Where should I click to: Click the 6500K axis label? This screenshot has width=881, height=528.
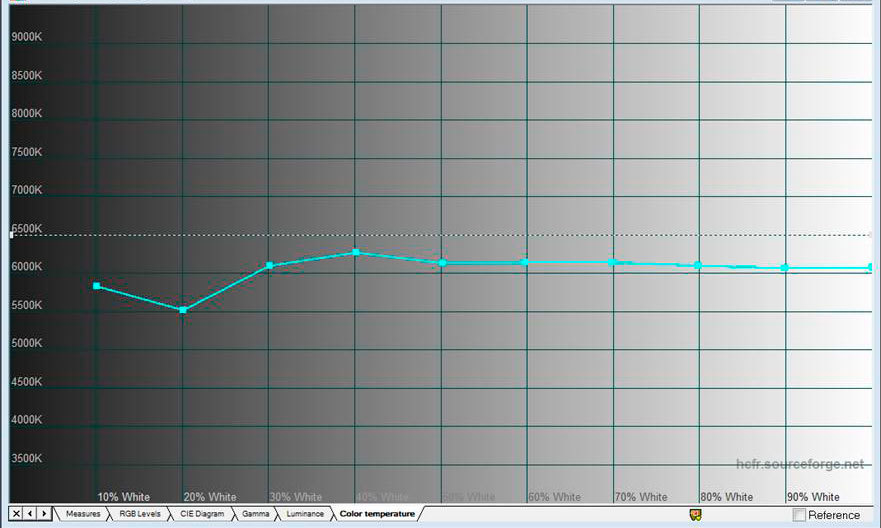[26, 228]
